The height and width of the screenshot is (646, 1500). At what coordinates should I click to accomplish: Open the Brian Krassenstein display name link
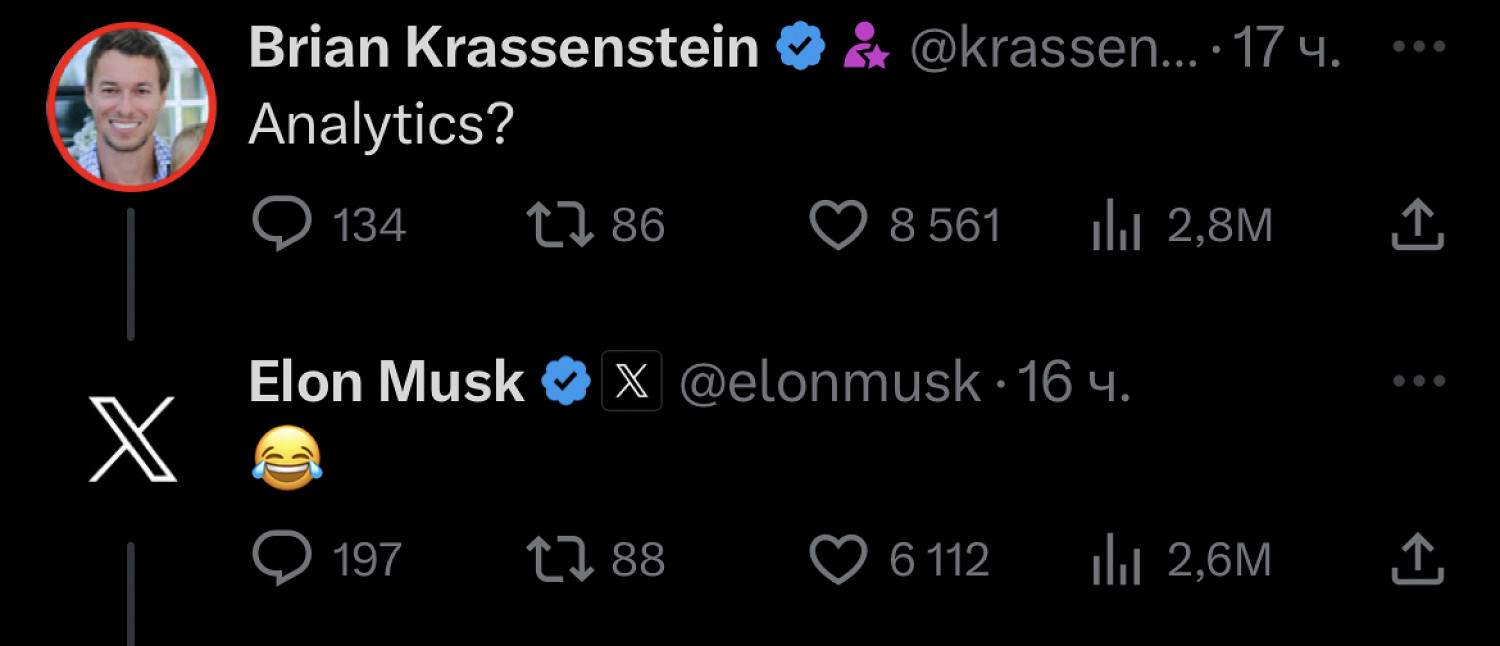point(503,49)
